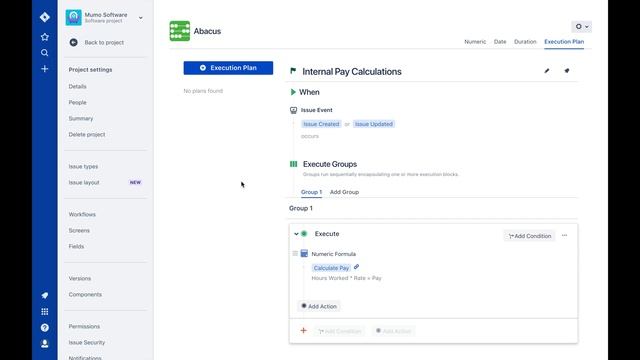640x360 pixels.
Task: Click the Internal Pay Calculations title
Action: click(x=352, y=71)
